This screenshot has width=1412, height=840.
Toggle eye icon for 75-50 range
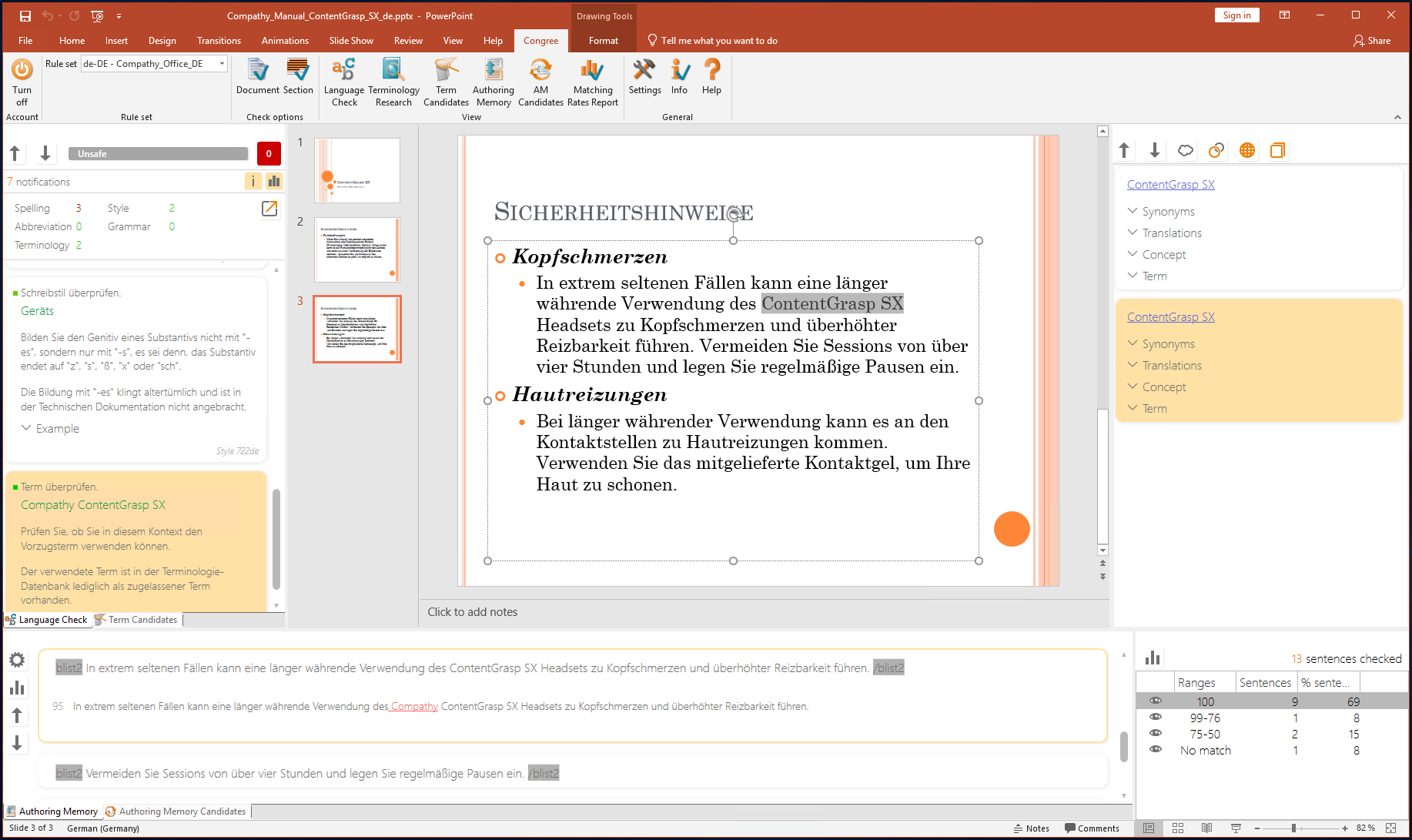[1155, 733]
